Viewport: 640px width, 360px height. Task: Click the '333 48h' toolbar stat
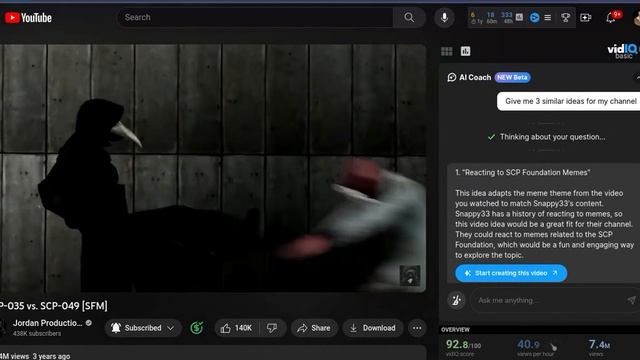pos(507,18)
